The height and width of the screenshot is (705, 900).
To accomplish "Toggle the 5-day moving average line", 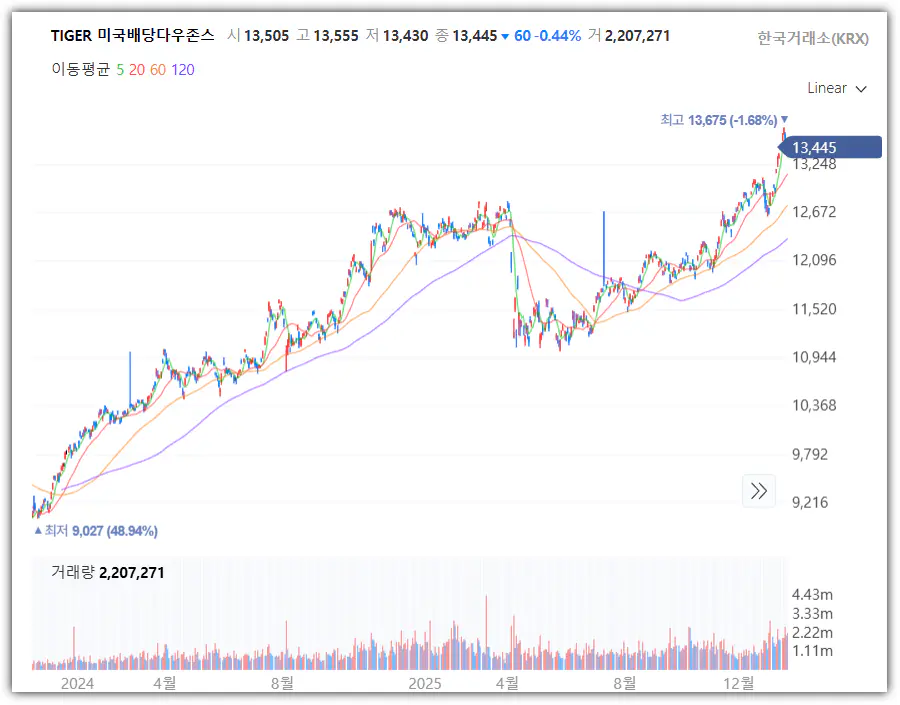I will coord(120,69).
